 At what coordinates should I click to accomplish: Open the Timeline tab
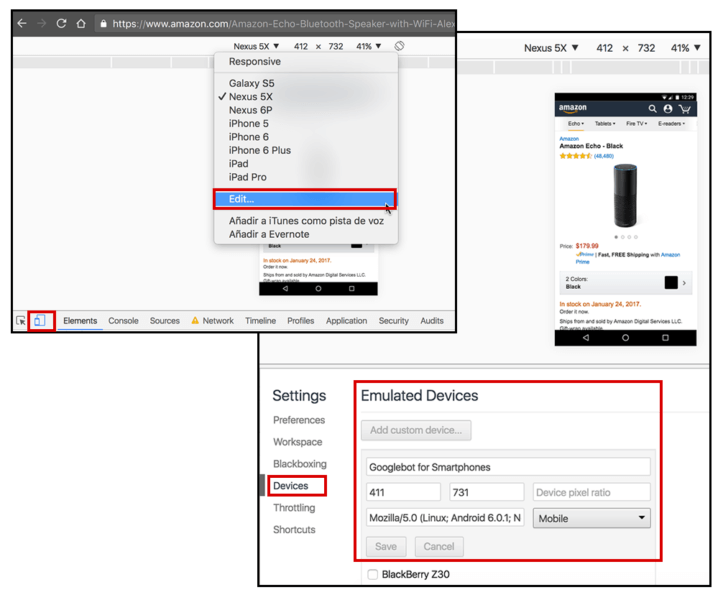tap(261, 321)
